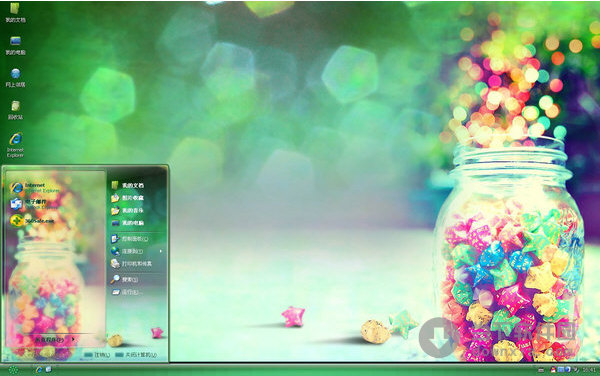The width and height of the screenshot is (600, 376).
Task: Expand 所有程序 all programs list
Action: (54, 339)
